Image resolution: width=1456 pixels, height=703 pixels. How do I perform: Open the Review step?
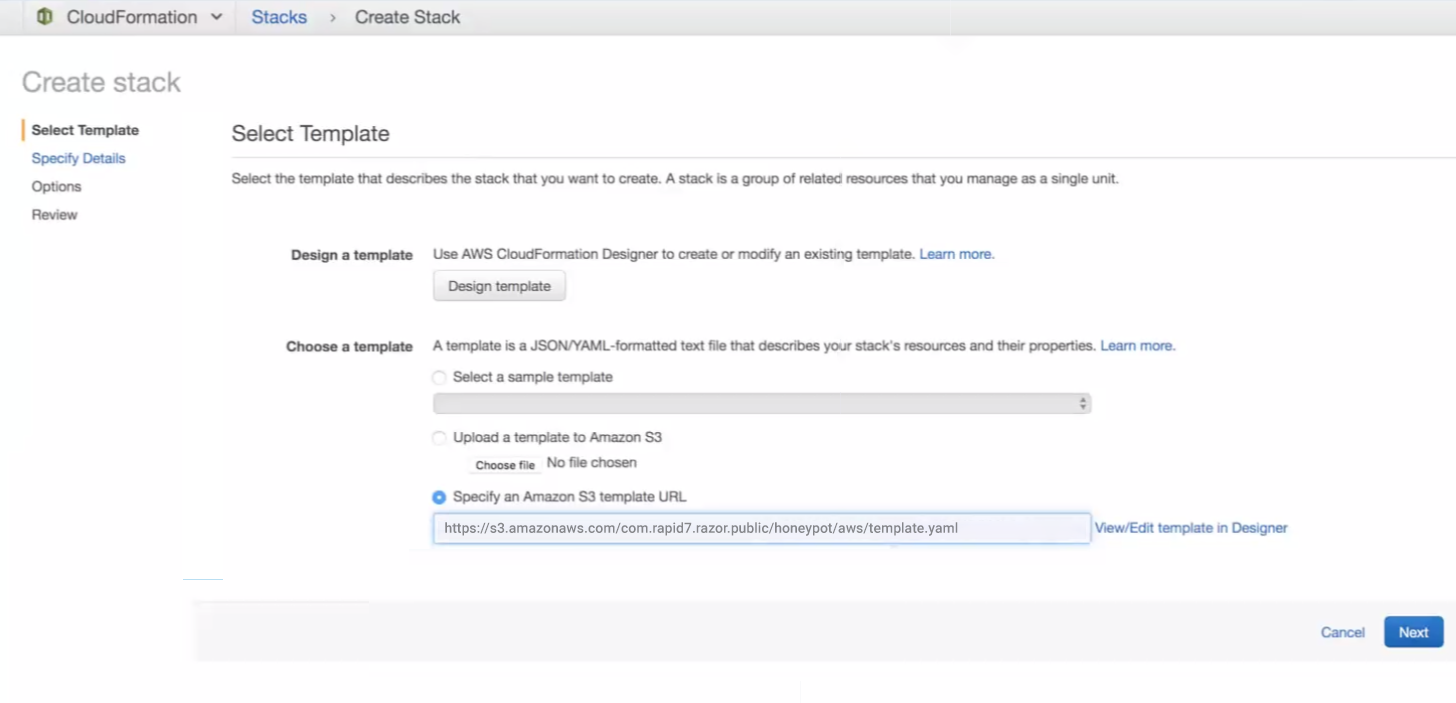tap(54, 214)
